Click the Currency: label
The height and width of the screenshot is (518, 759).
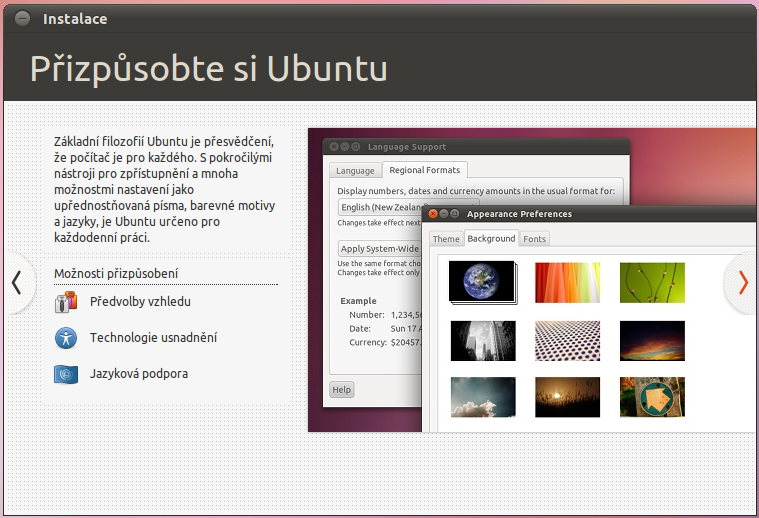click(x=368, y=342)
